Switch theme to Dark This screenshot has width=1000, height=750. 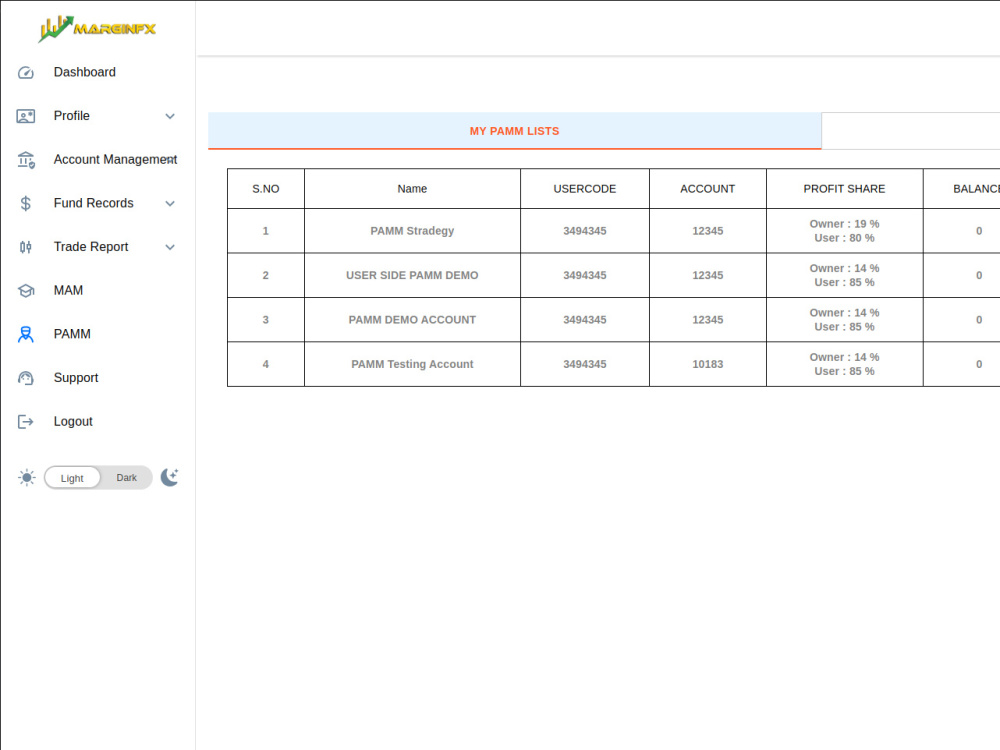tap(126, 478)
